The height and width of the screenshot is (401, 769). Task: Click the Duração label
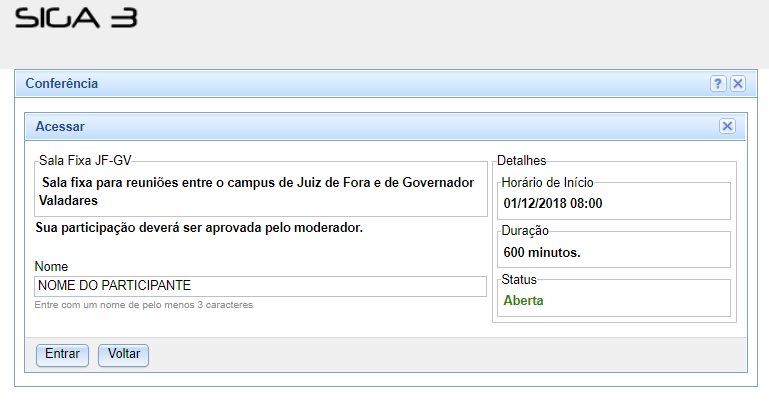click(x=525, y=231)
